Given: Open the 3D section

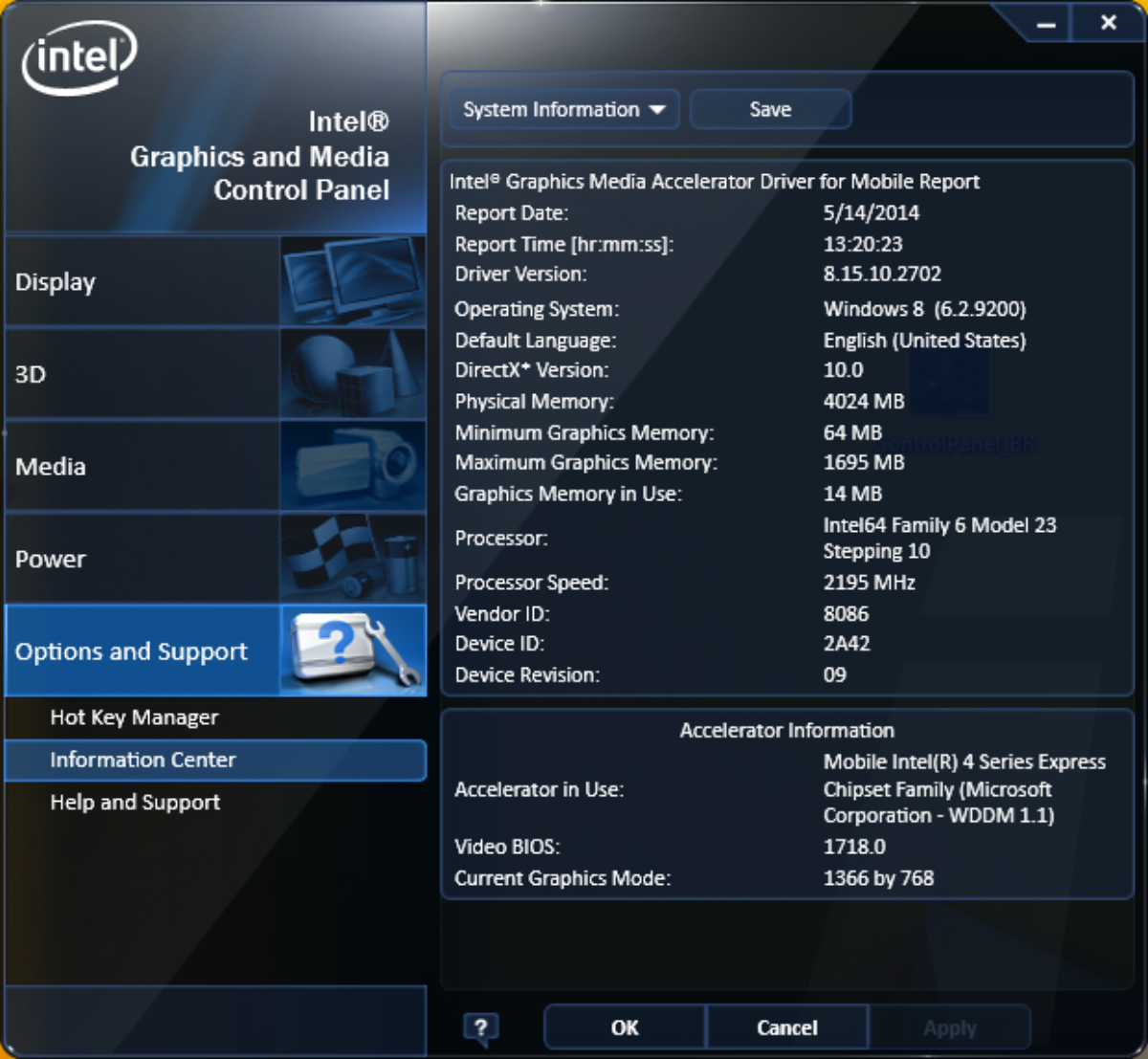Looking at the screenshot, I should click(215, 374).
